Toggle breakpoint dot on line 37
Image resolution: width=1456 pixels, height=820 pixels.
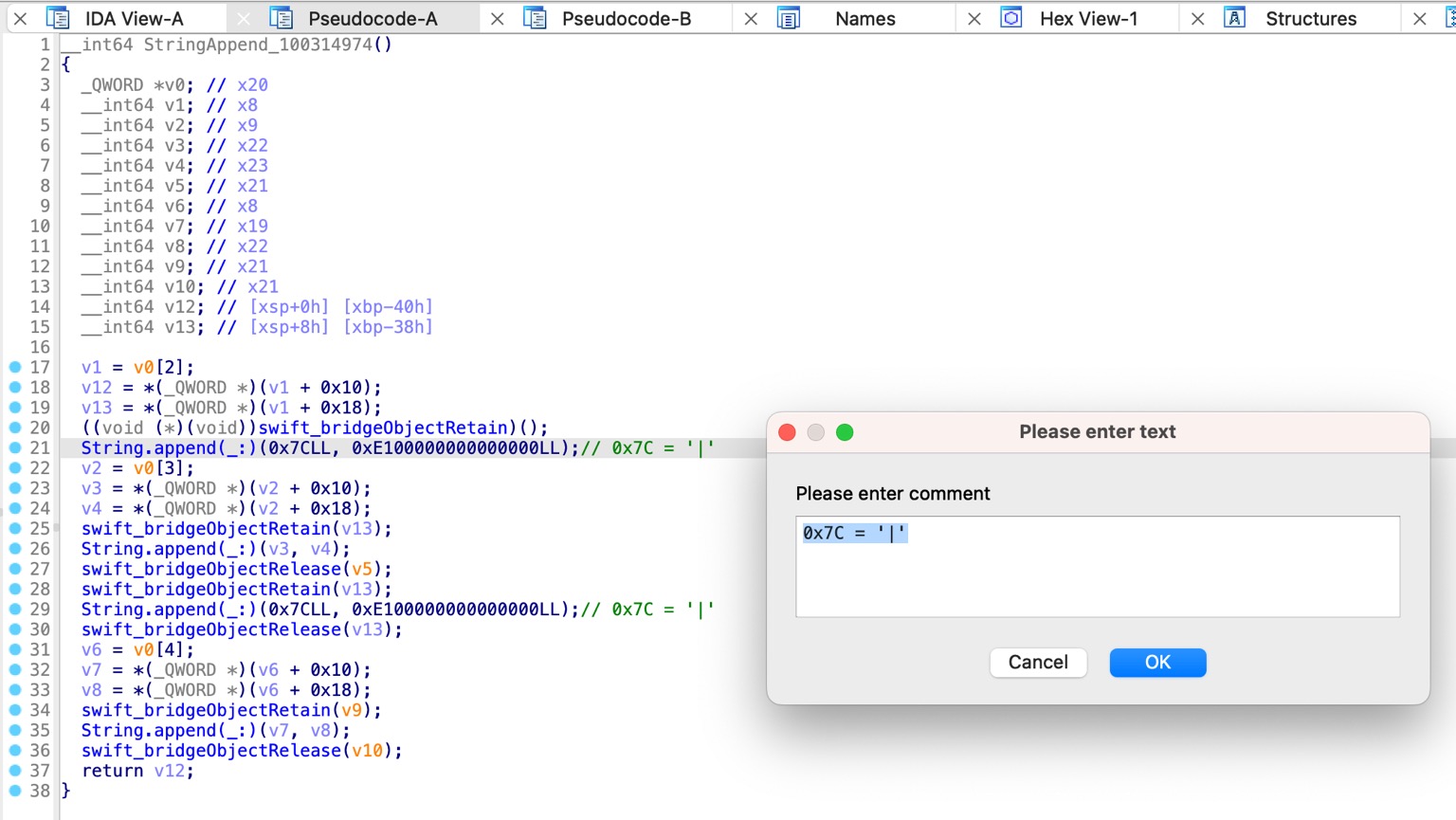click(x=15, y=771)
